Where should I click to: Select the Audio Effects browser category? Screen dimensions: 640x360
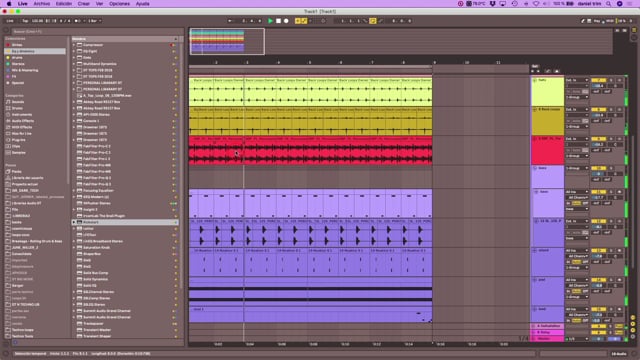(x=22, y=121)
